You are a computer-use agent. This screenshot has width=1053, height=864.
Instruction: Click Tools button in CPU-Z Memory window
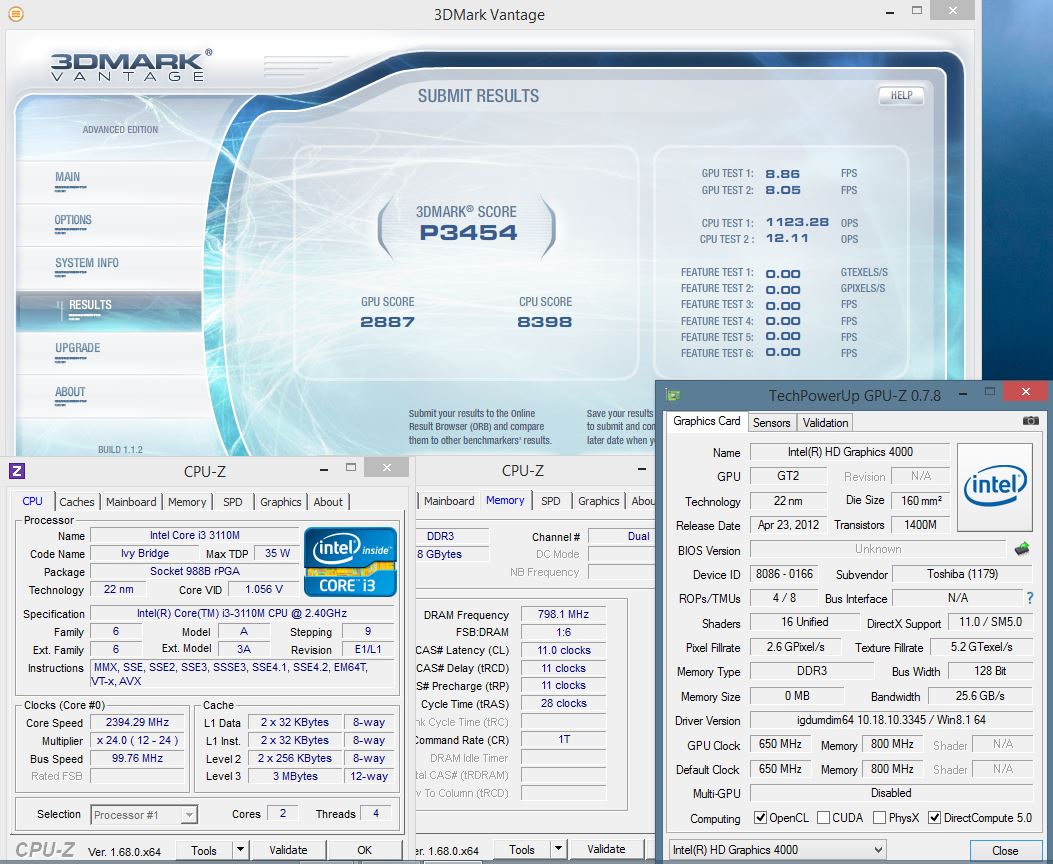(522, 849)
